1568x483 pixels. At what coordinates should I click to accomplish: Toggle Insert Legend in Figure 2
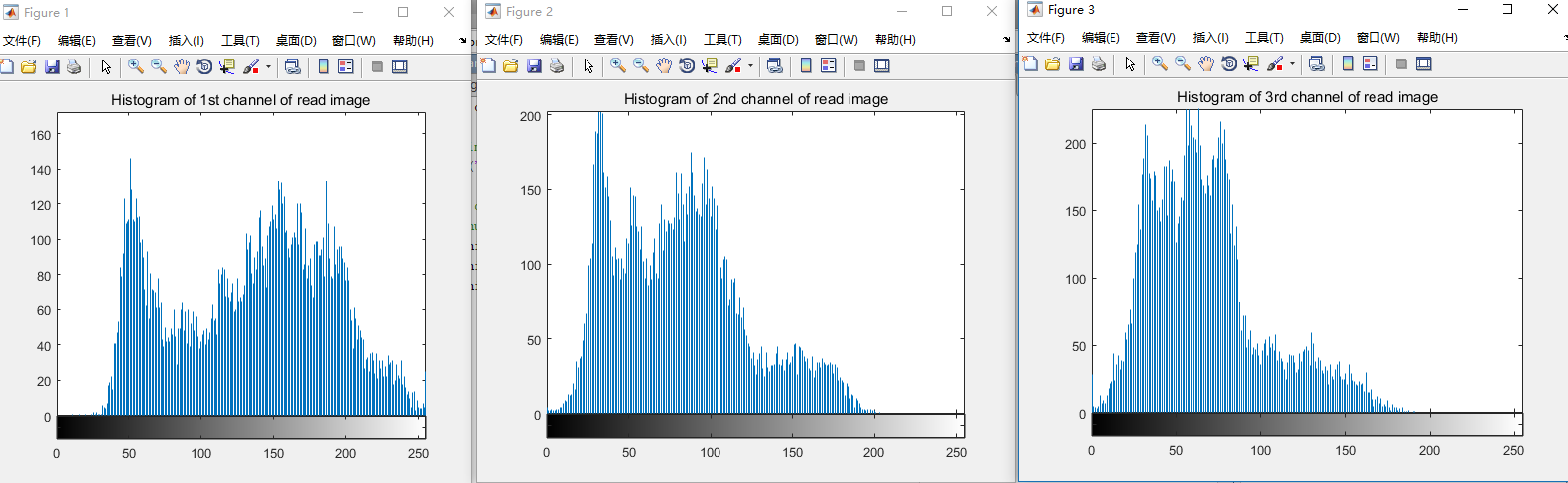[829, 65]
